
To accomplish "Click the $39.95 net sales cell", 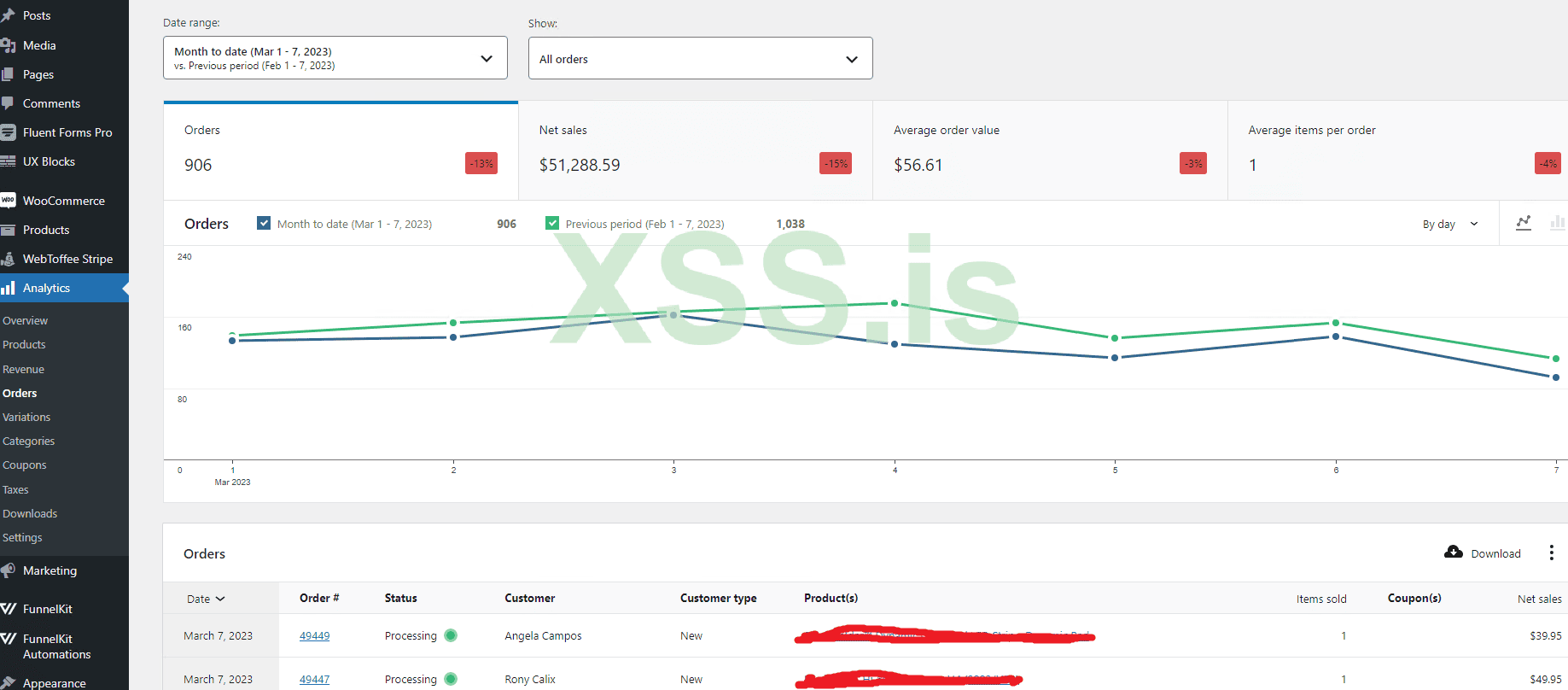I will (x=1546, y=635).
